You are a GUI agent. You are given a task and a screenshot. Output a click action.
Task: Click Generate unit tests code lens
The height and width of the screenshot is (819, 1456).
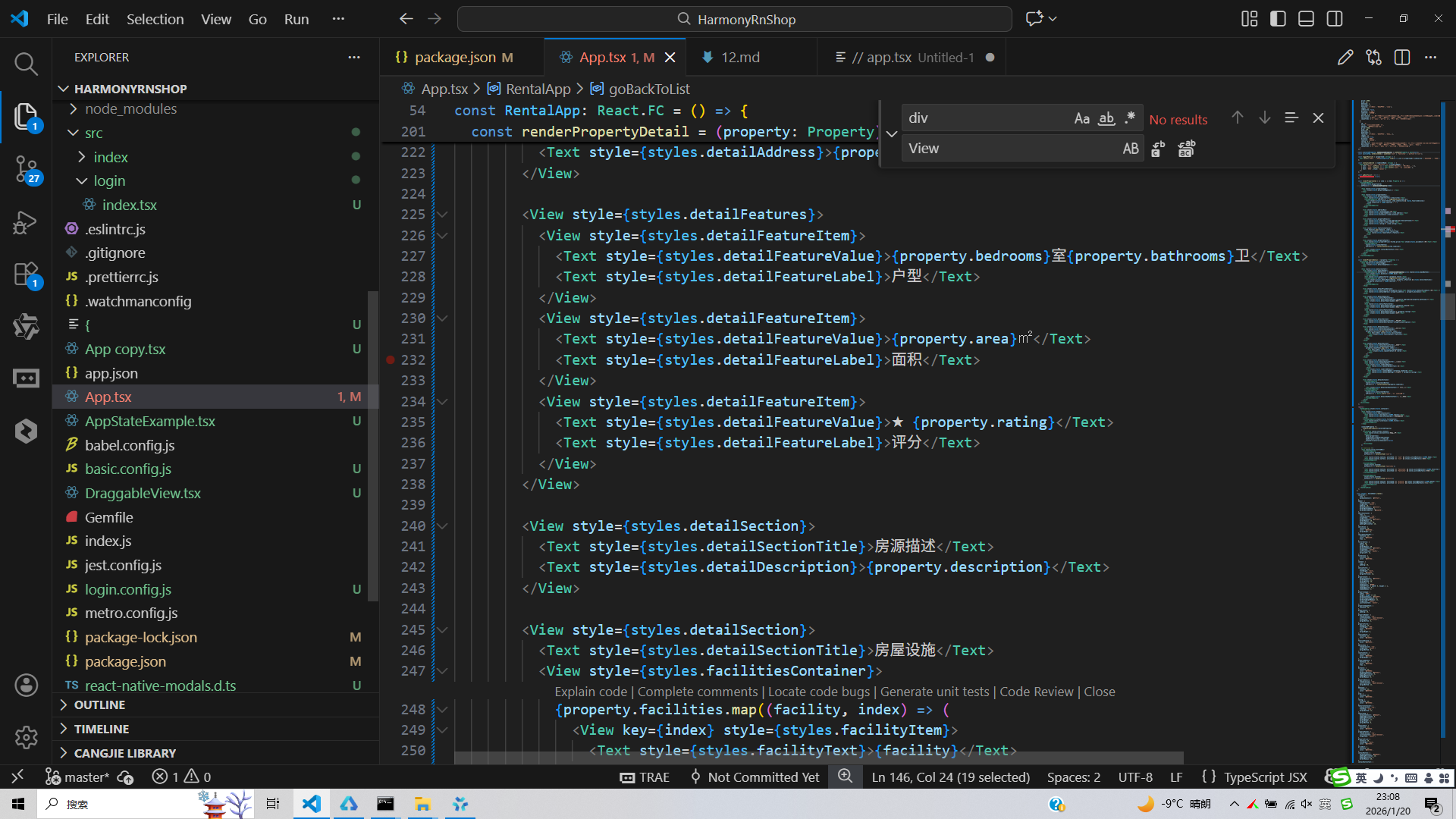934,692
